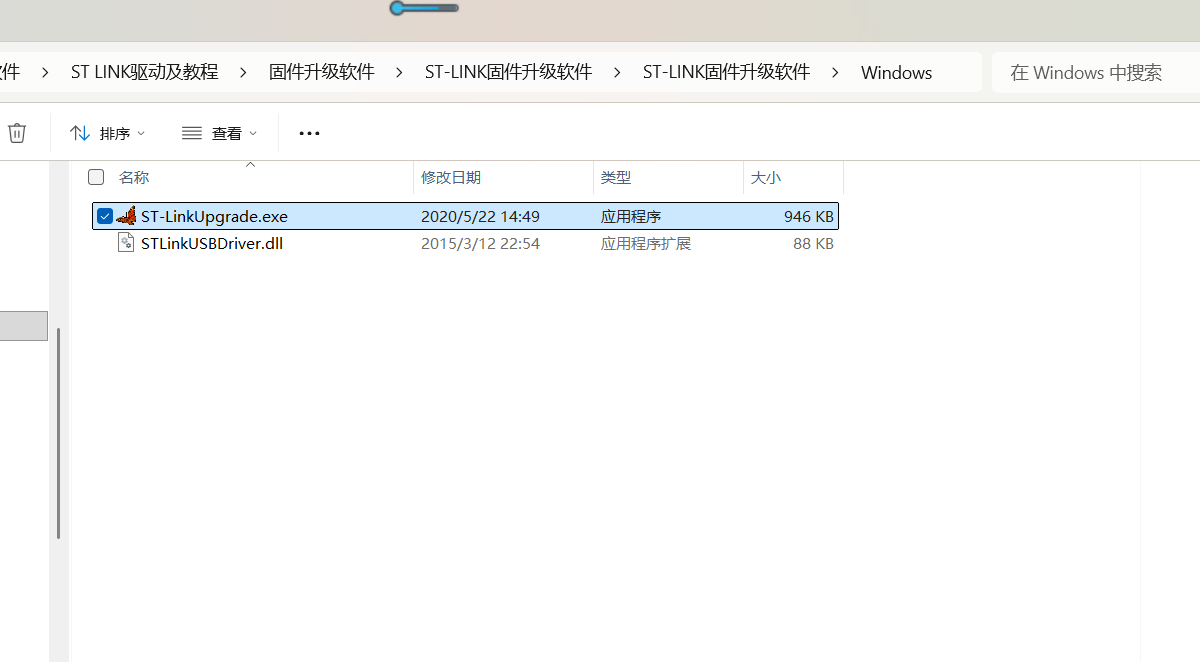
Task: Sort by the 类型 column header
Action: point(616,177)
